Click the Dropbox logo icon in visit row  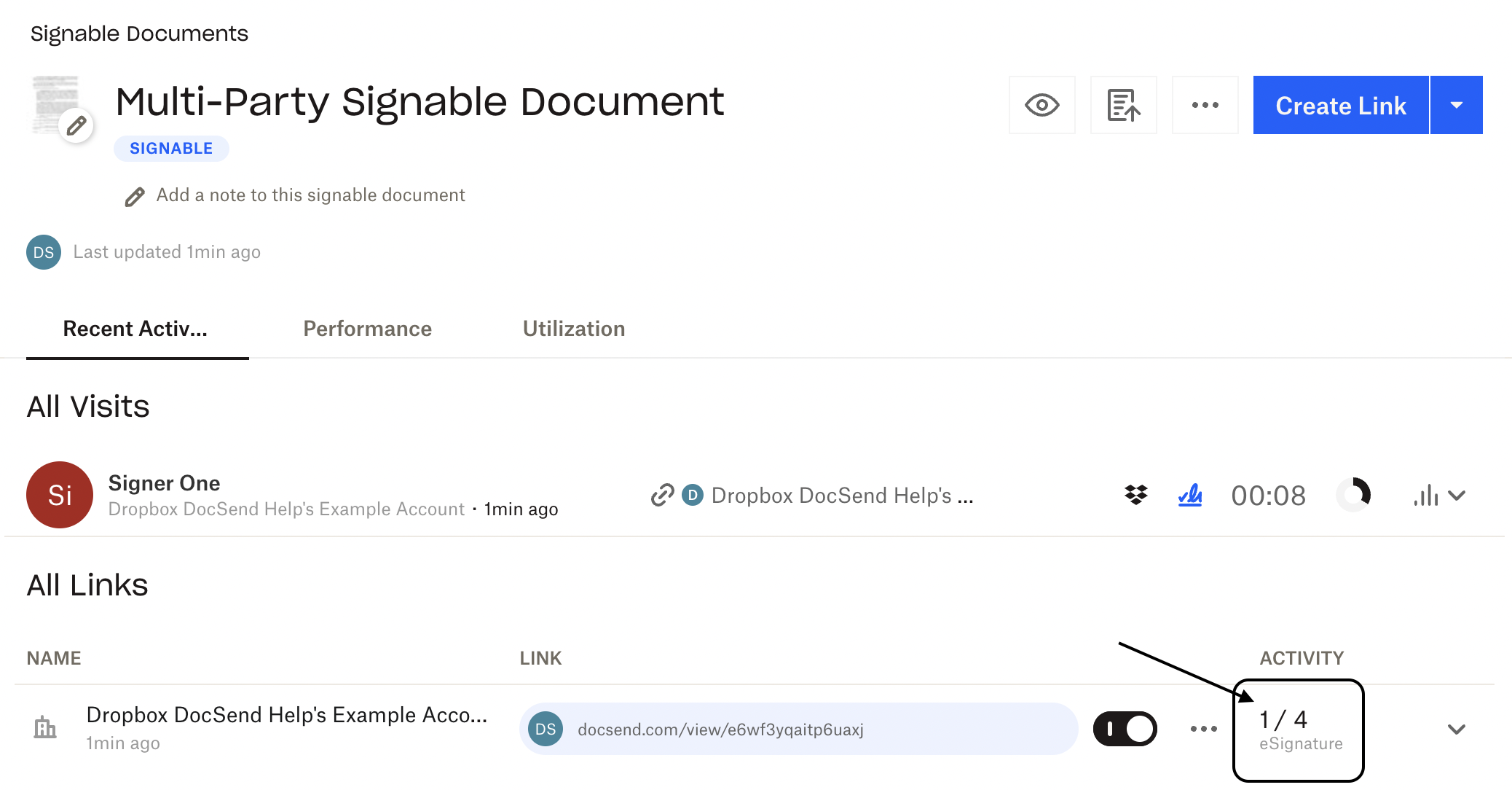point(1135,496)
